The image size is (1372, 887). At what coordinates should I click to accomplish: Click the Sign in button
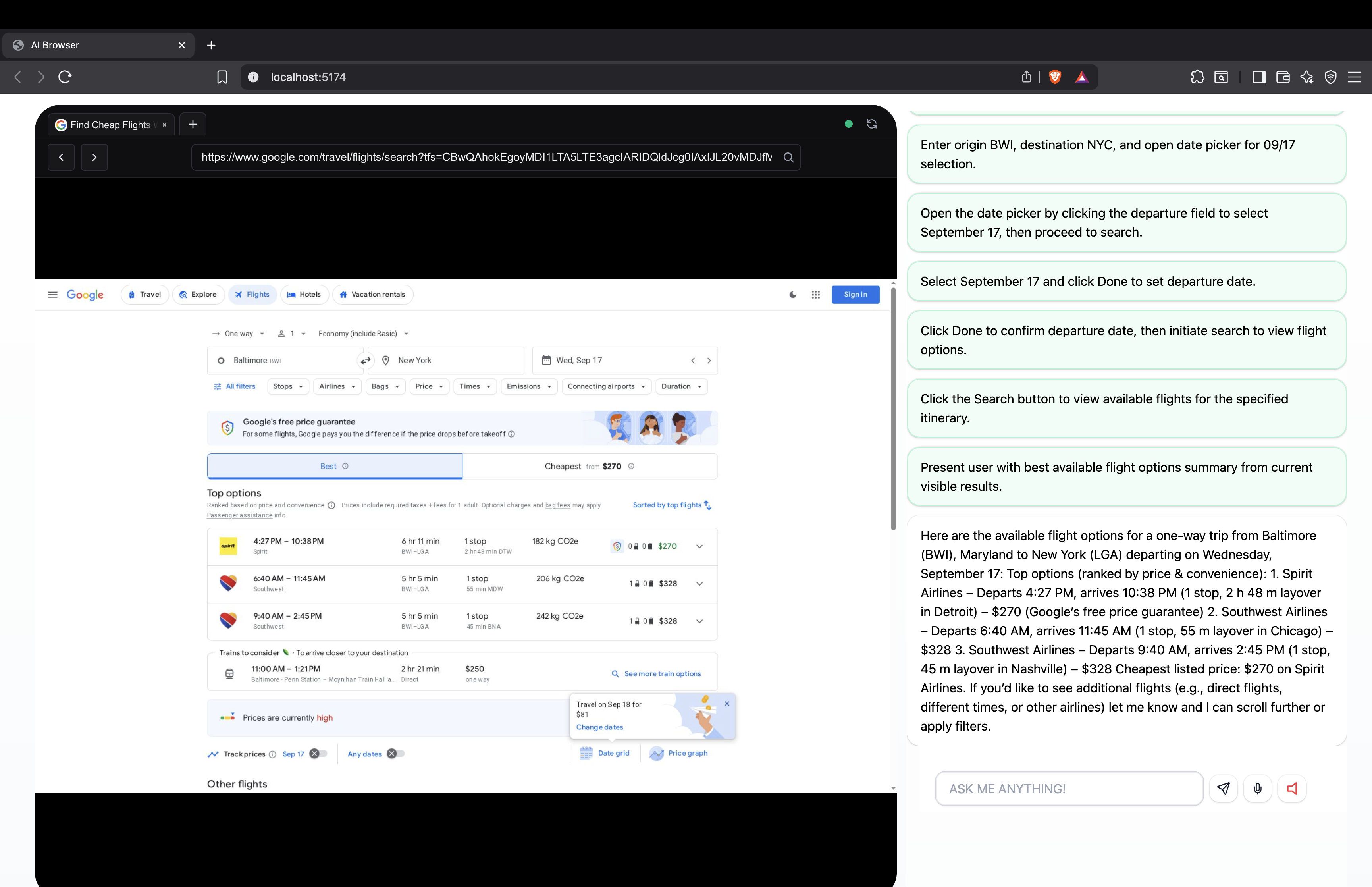click(x=855, y=295)
